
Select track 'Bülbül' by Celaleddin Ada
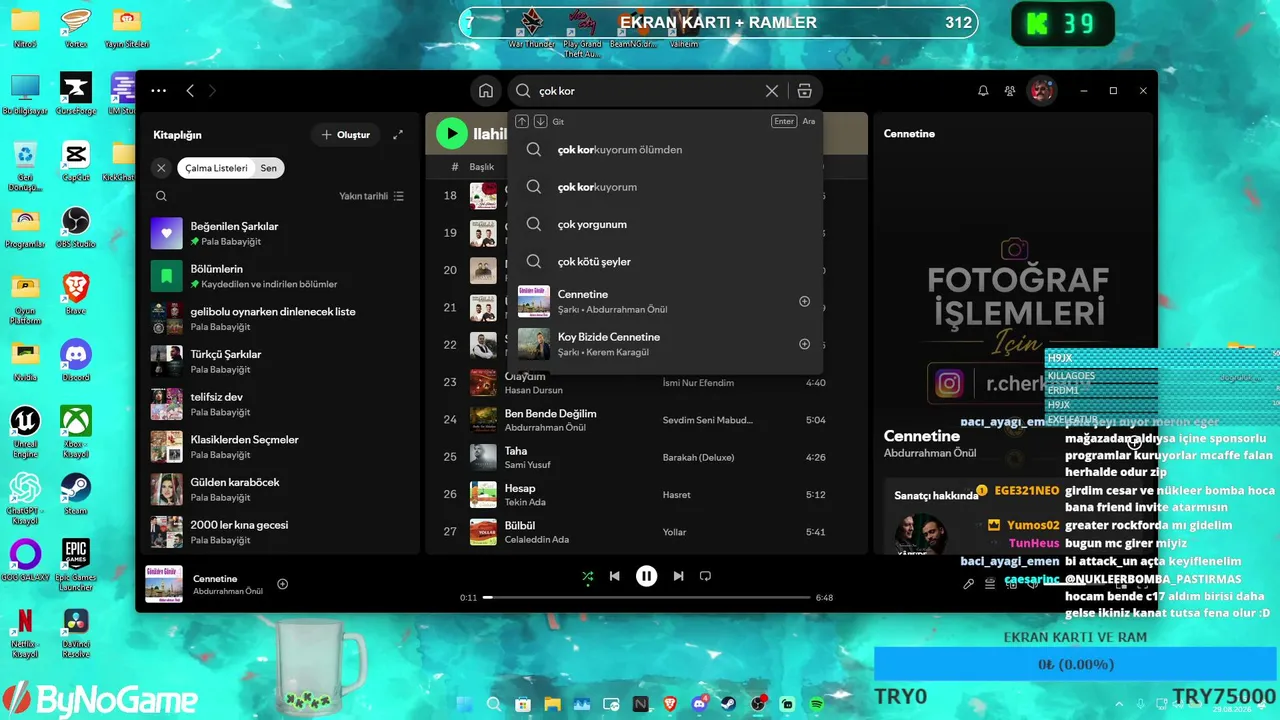pos(645,532)
